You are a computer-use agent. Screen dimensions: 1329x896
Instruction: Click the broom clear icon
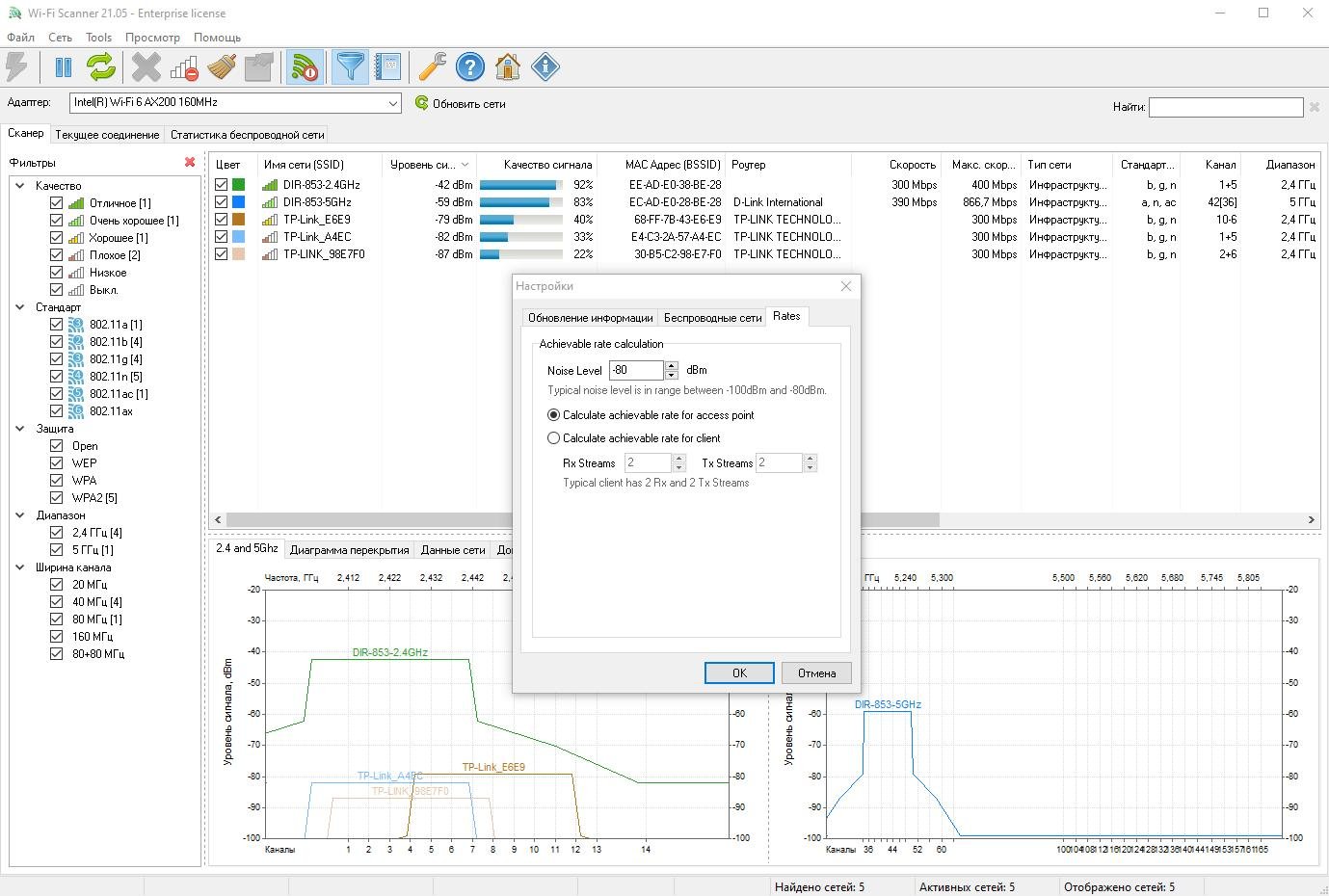[x=222, y=67]
